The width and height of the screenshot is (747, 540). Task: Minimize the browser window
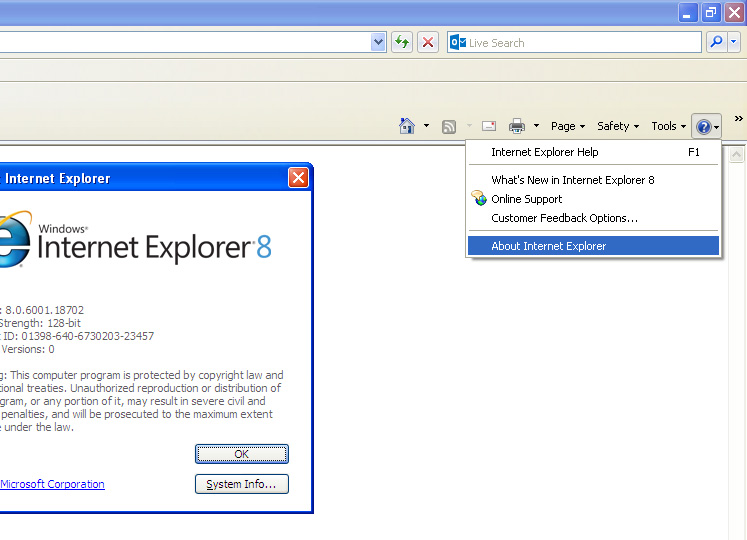coord(687,13)
